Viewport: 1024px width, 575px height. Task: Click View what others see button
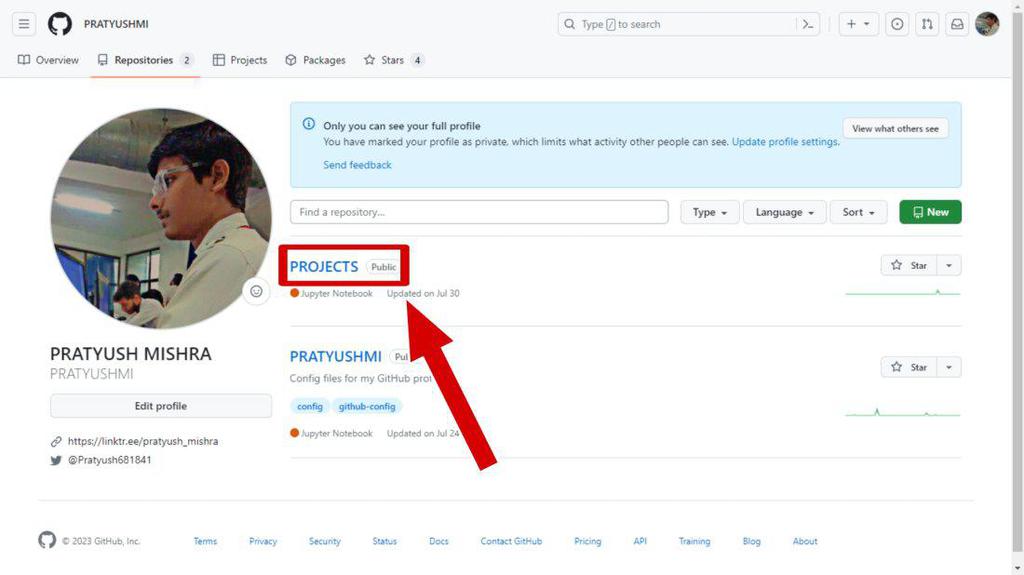pyautogui.click(x=895, y=129)
